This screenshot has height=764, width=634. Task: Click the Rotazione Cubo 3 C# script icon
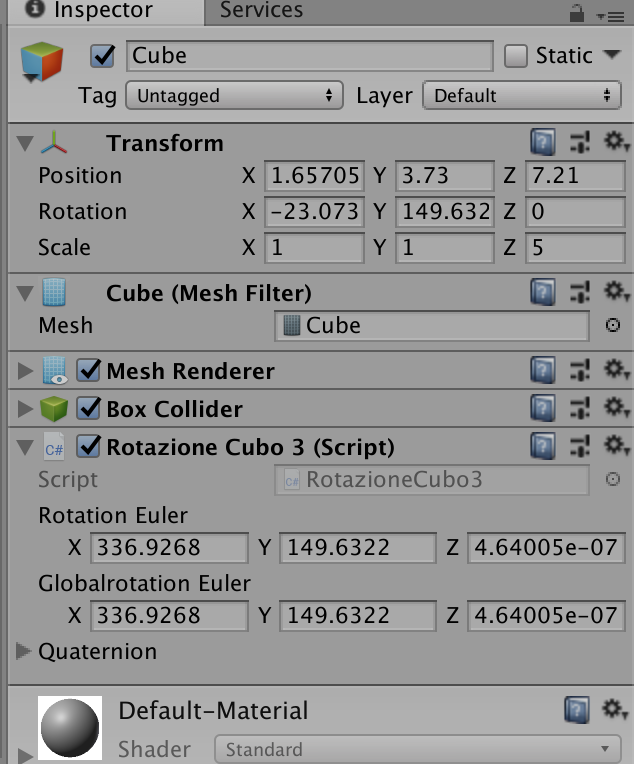(x=54, y=447)
